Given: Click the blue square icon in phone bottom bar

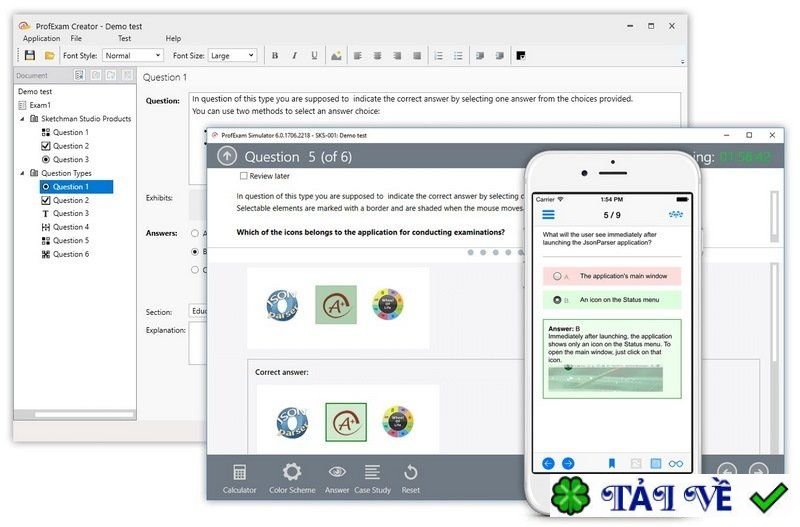Looking at the screenshot, I should click(x=656, y=463).
